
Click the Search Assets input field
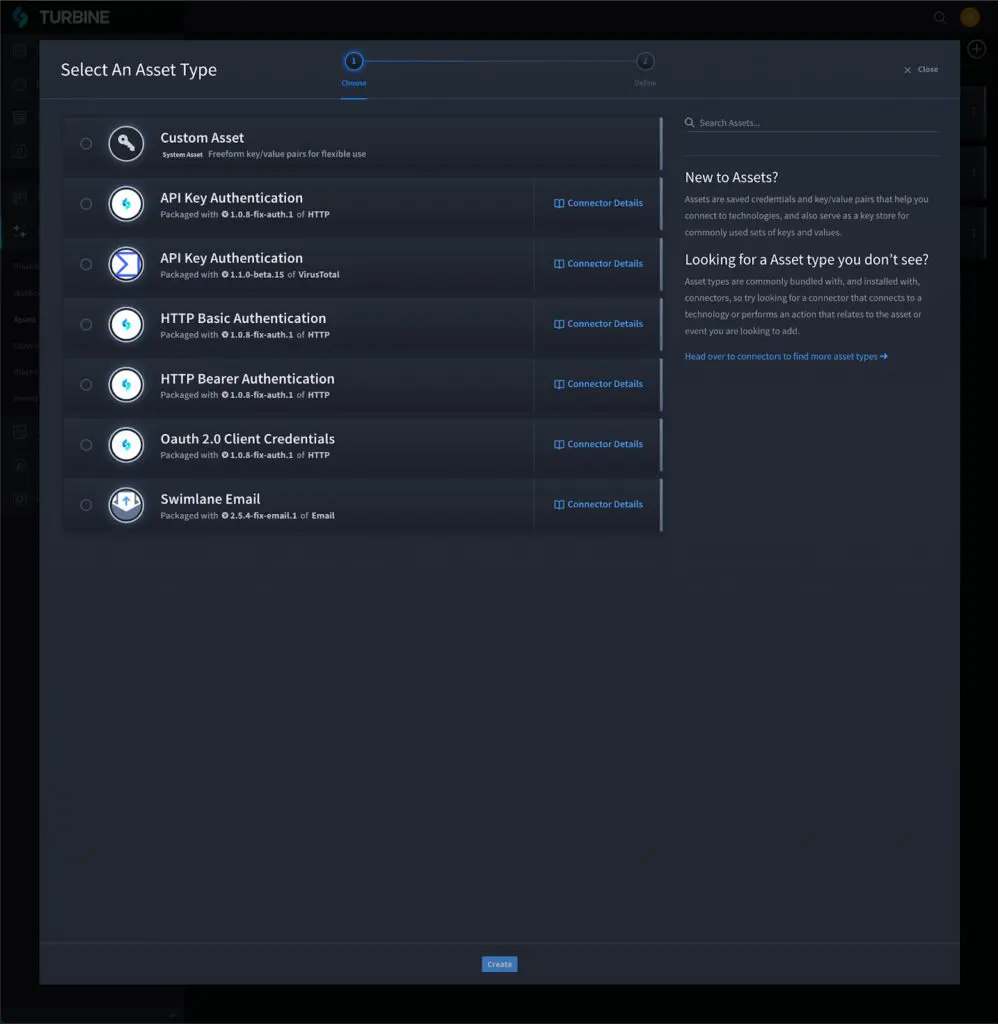point(815,123)
